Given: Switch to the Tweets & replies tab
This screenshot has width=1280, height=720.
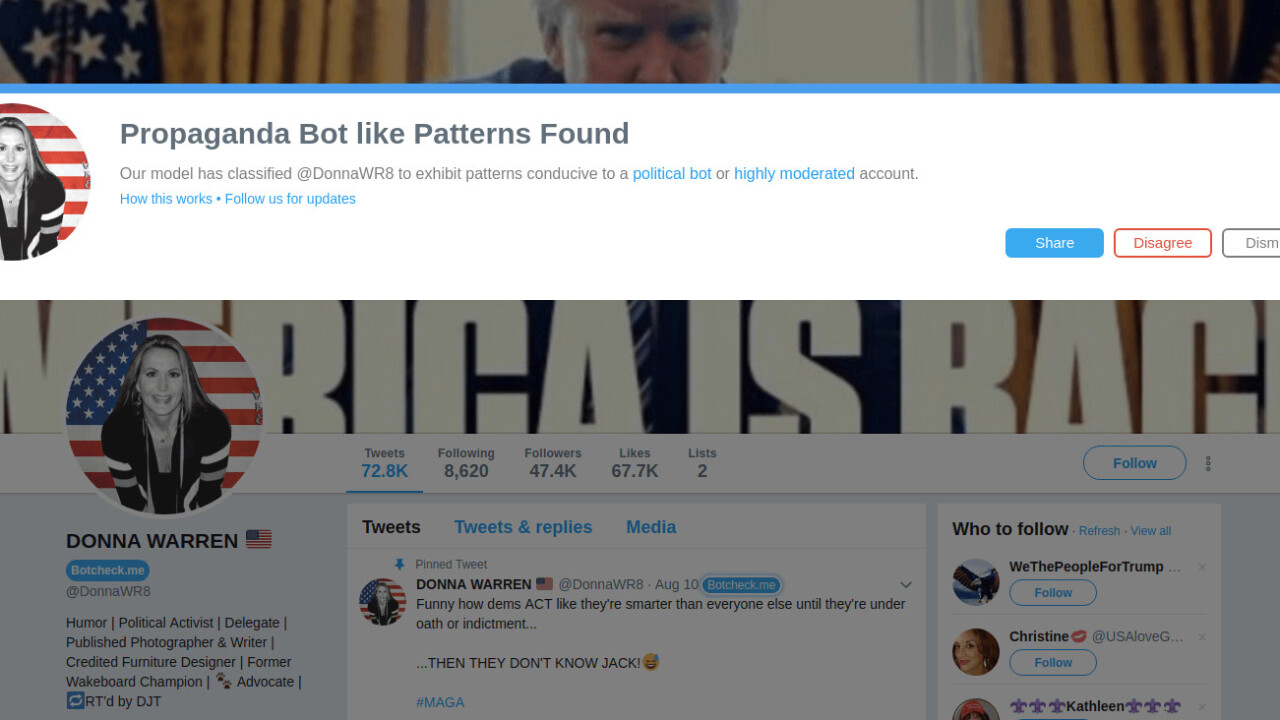Looking at the screenshot, I should [523, 527].
